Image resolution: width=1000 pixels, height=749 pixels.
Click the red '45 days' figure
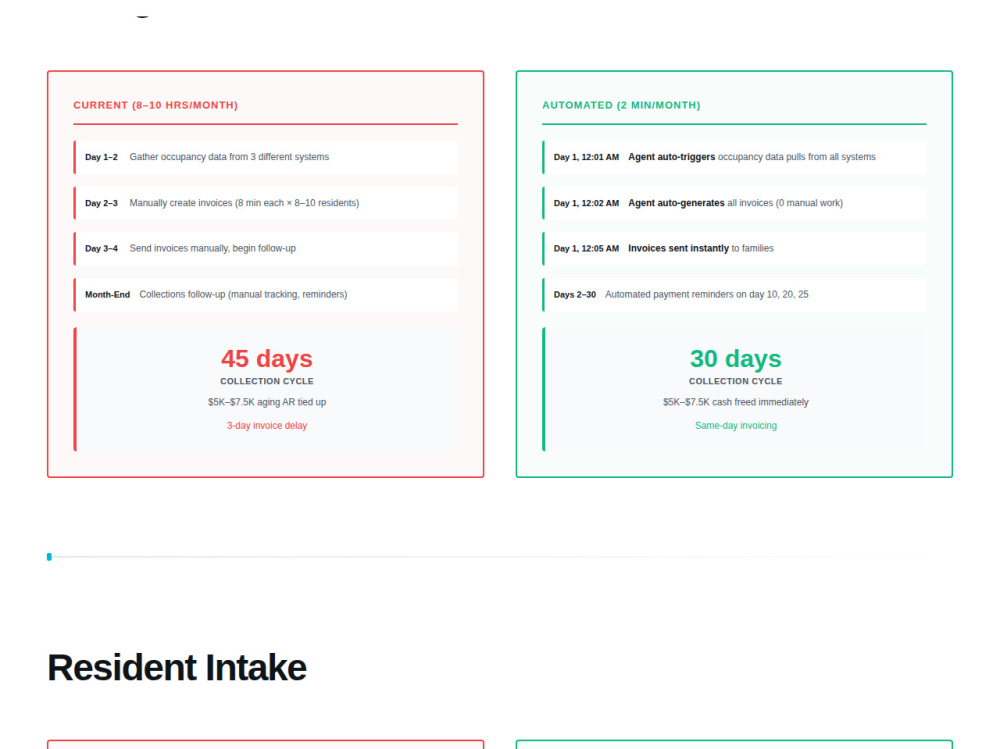point(267,359)
